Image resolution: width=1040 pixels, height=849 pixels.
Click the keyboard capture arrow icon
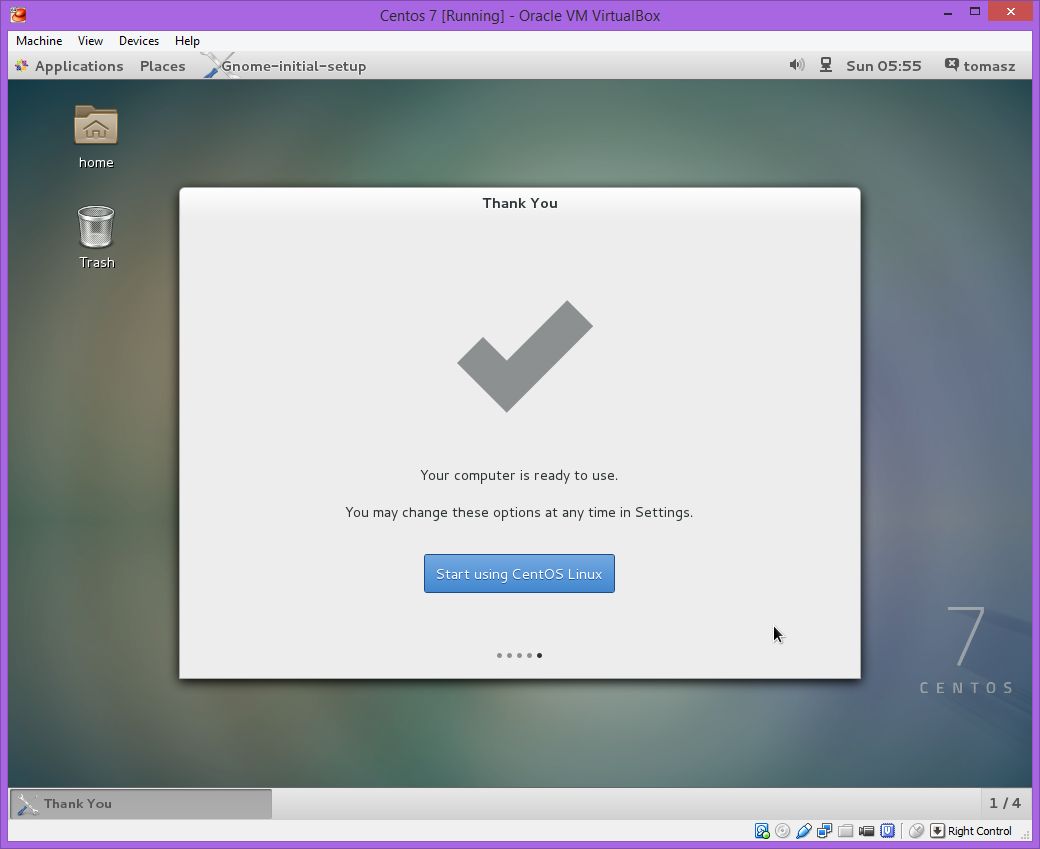tap(937, 830)
